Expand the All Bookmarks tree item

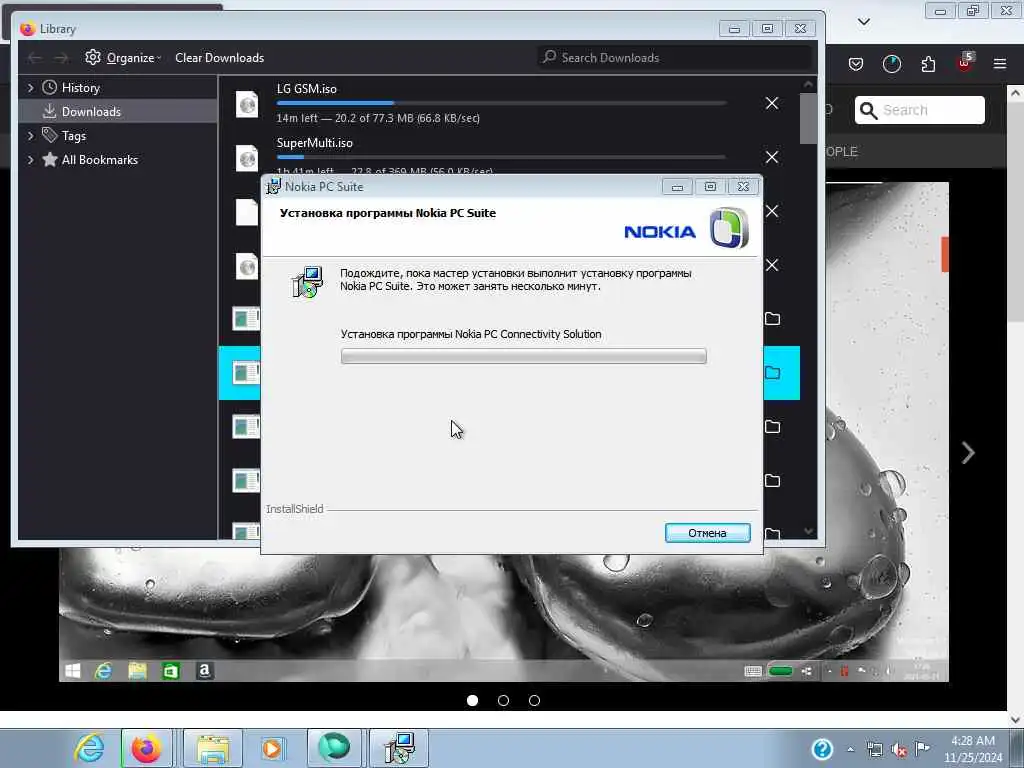[30, 160]
